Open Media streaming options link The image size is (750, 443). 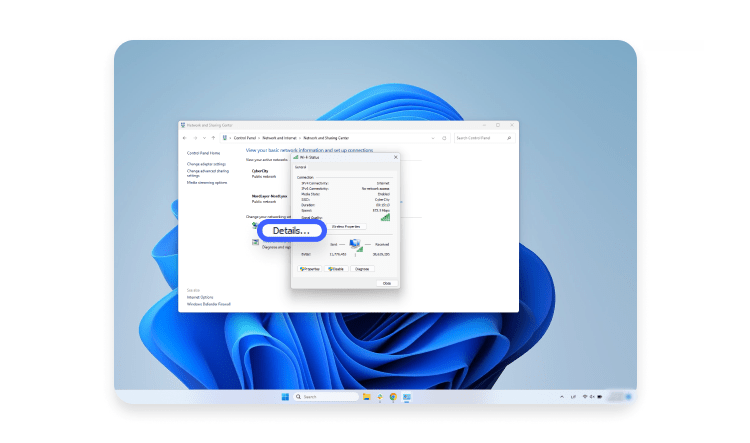[207, 183]
